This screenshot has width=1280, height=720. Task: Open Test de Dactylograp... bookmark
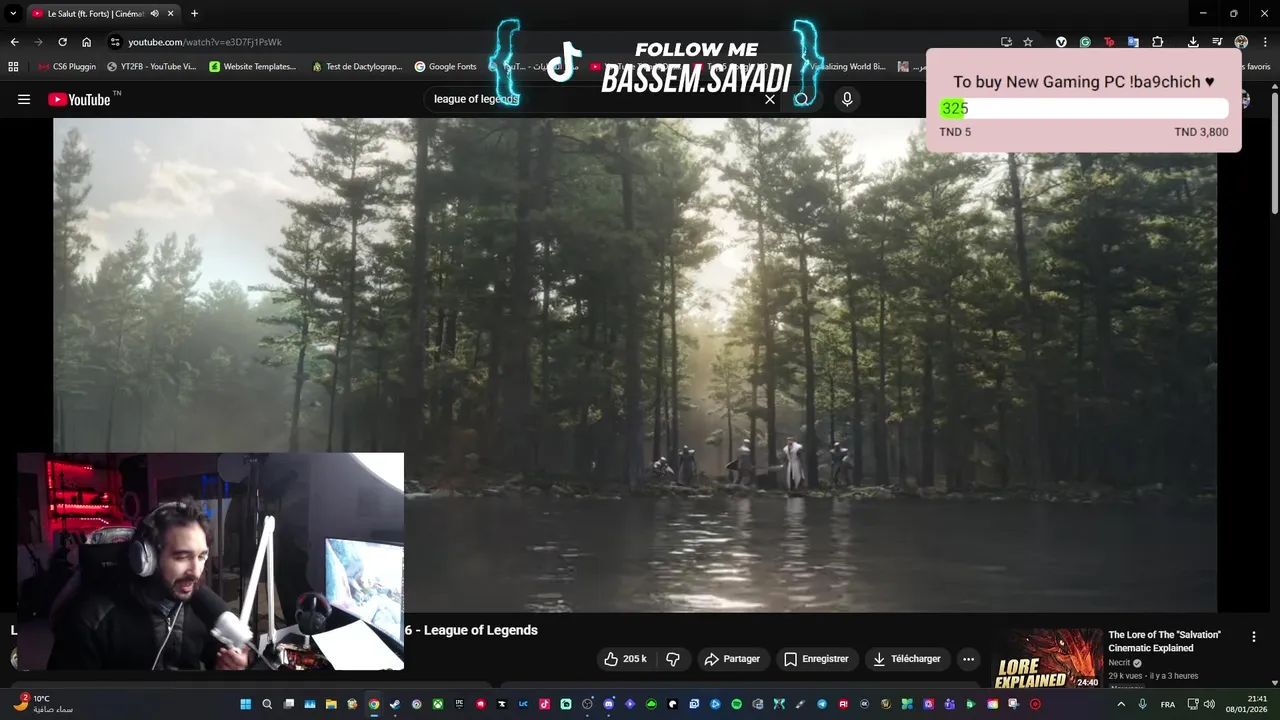pyautogui.click(x=356, y=67)
